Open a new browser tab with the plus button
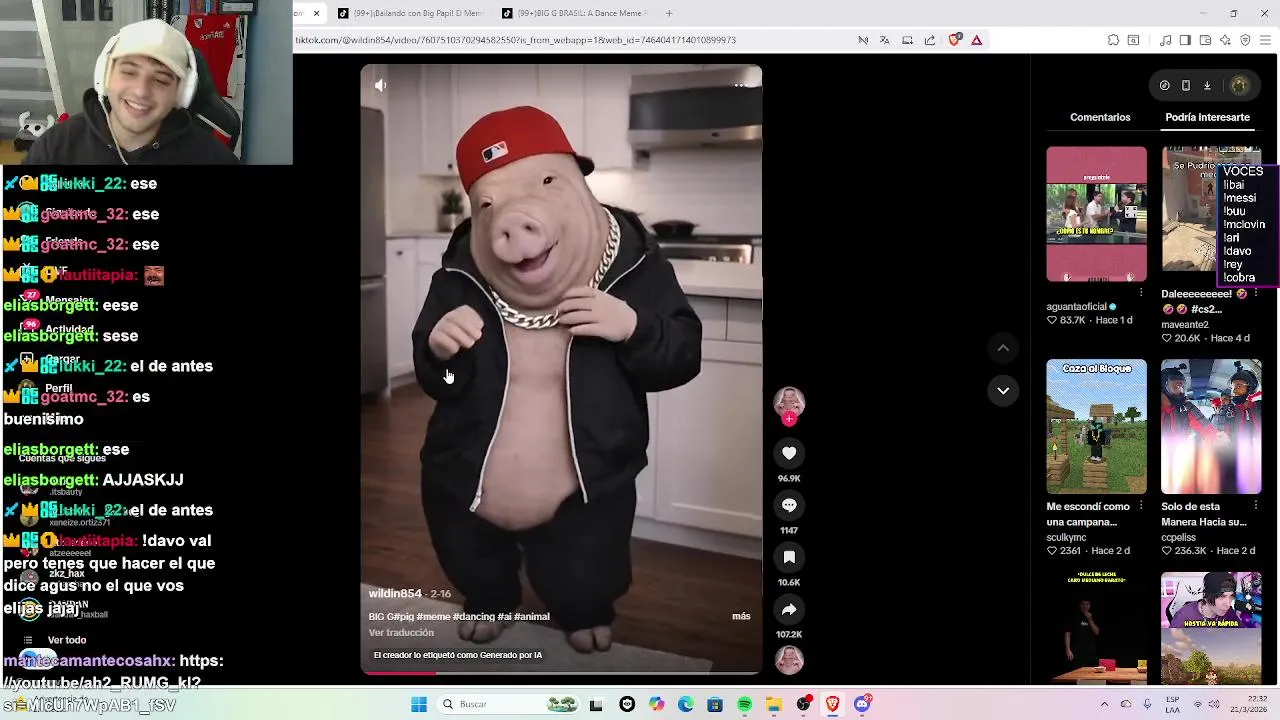Image resolution: width=1280 pixels, height=720 pixels. tap(669, 13)
